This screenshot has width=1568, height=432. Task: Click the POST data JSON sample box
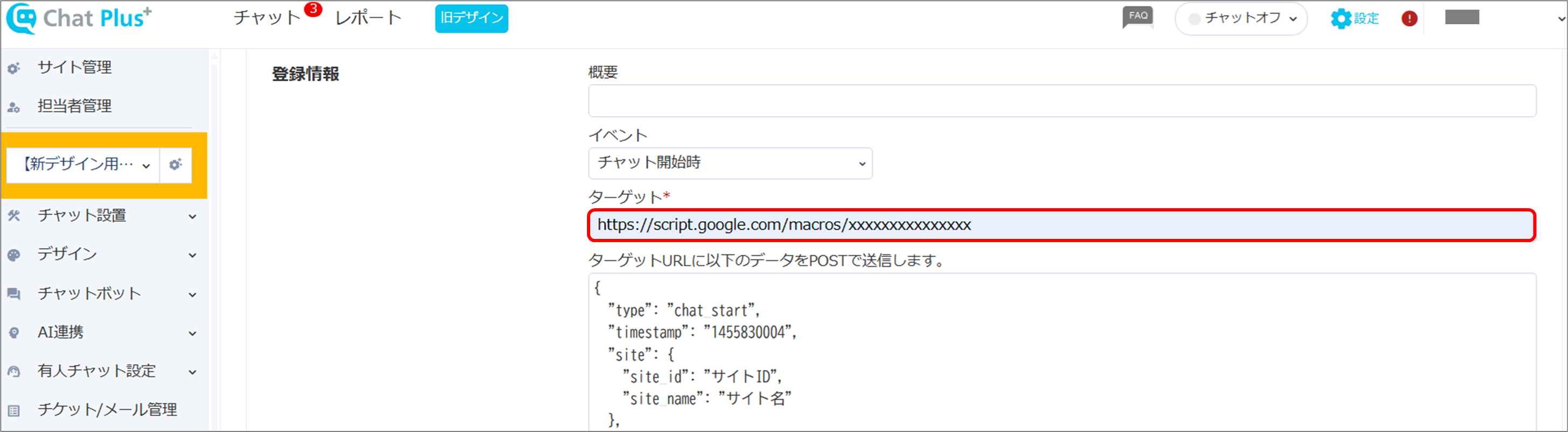tap(1061, 352)
